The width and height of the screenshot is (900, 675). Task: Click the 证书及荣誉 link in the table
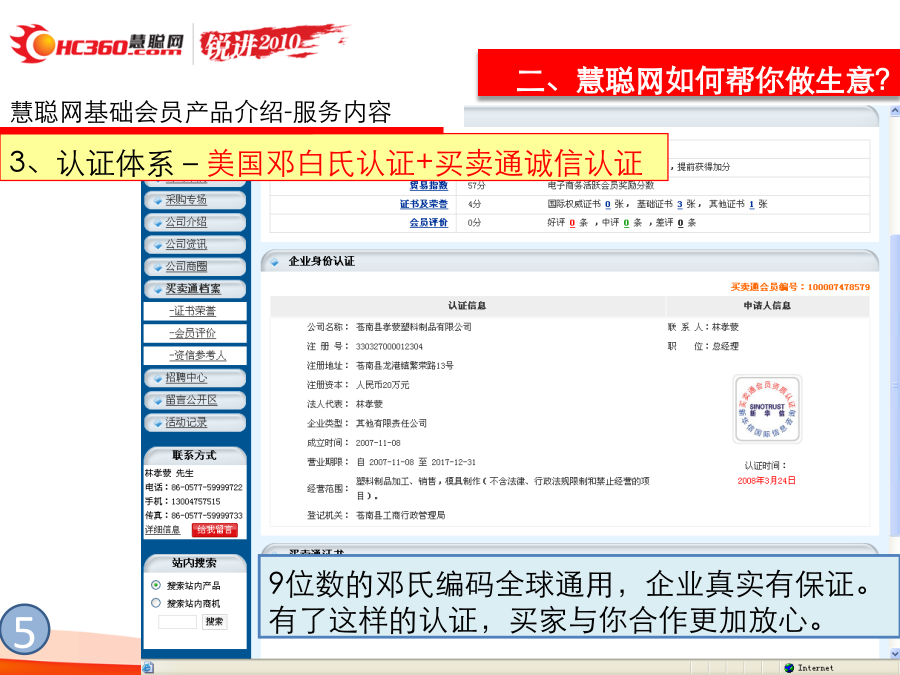[424, 204]
